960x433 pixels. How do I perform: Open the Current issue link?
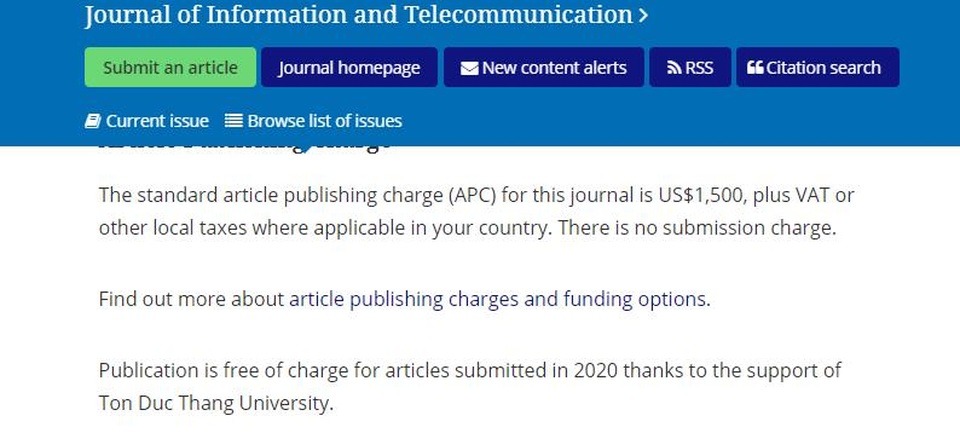(157, 121)
